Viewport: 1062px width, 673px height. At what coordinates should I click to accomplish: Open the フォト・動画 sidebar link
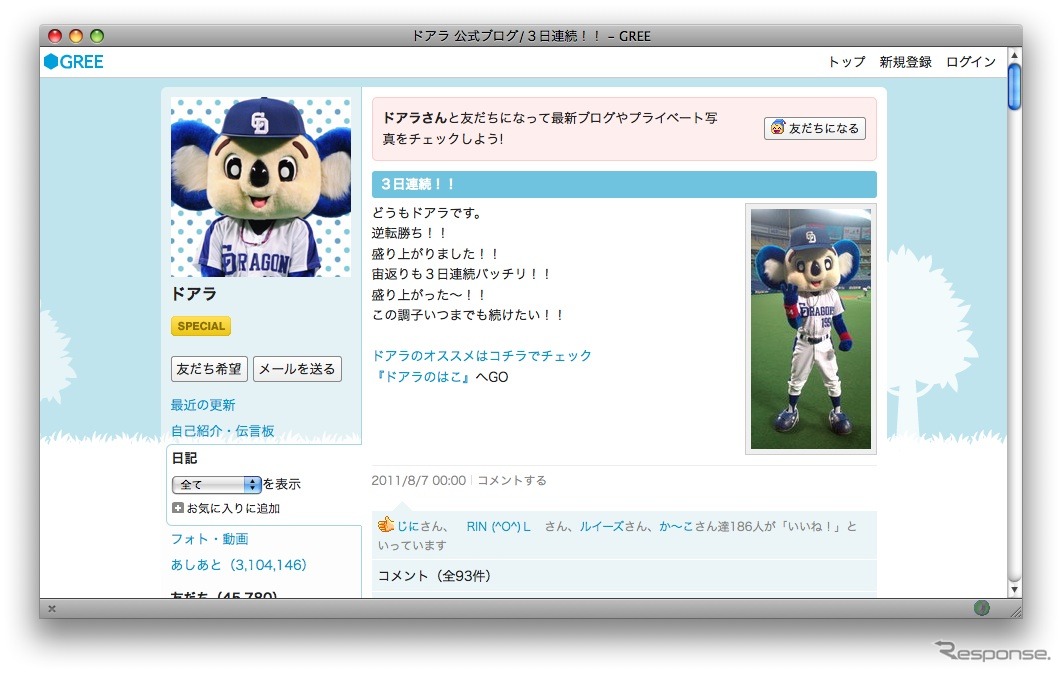209,539
